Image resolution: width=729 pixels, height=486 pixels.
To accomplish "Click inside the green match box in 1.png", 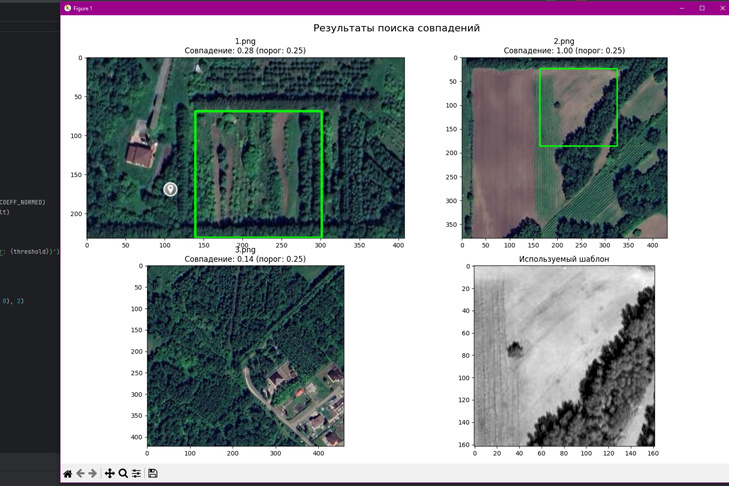I will click(258, 174).
